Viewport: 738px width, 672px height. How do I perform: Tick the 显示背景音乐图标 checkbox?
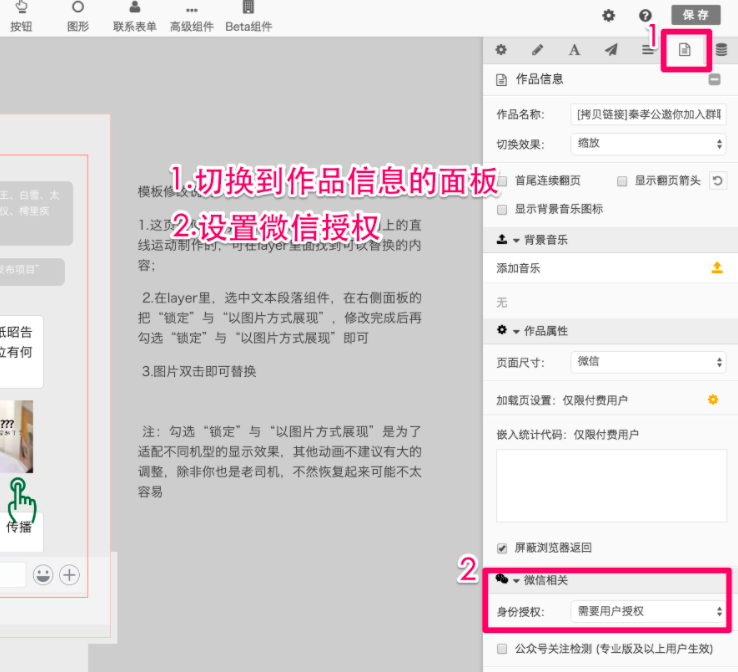click(503, 209)
